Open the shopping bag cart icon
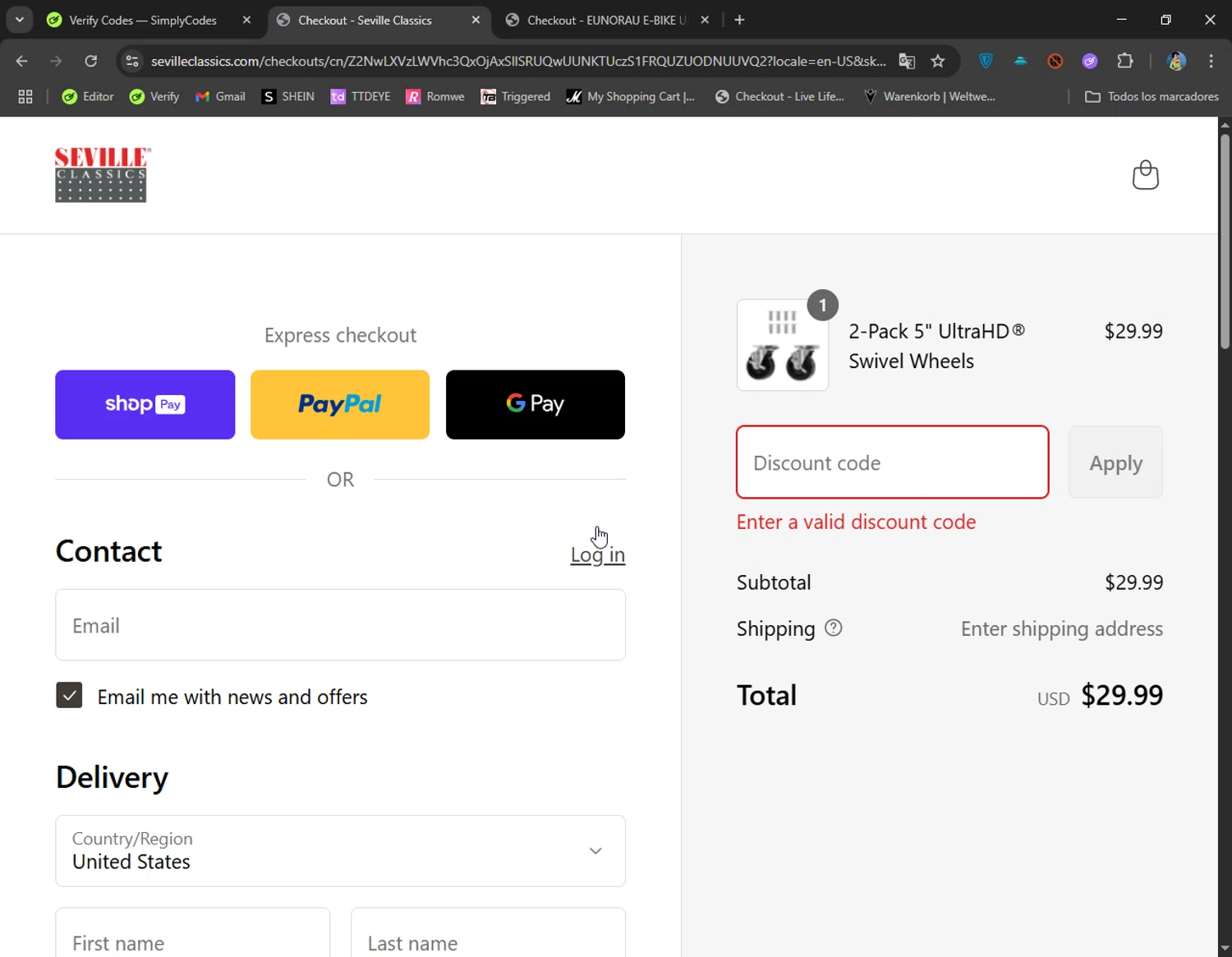 (x=1145, y=175)
